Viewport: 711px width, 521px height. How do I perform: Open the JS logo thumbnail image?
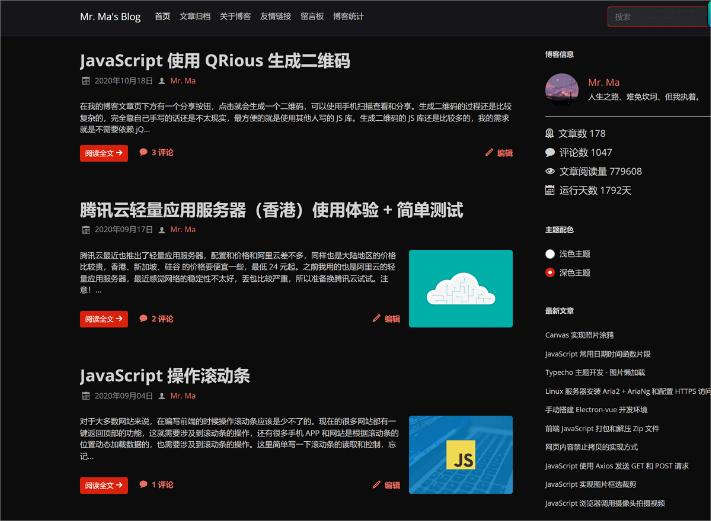pos(460,455)
